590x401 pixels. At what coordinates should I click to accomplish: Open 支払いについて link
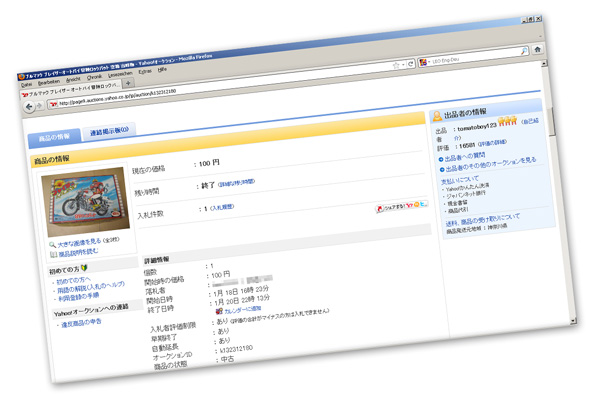pos(460,180)
